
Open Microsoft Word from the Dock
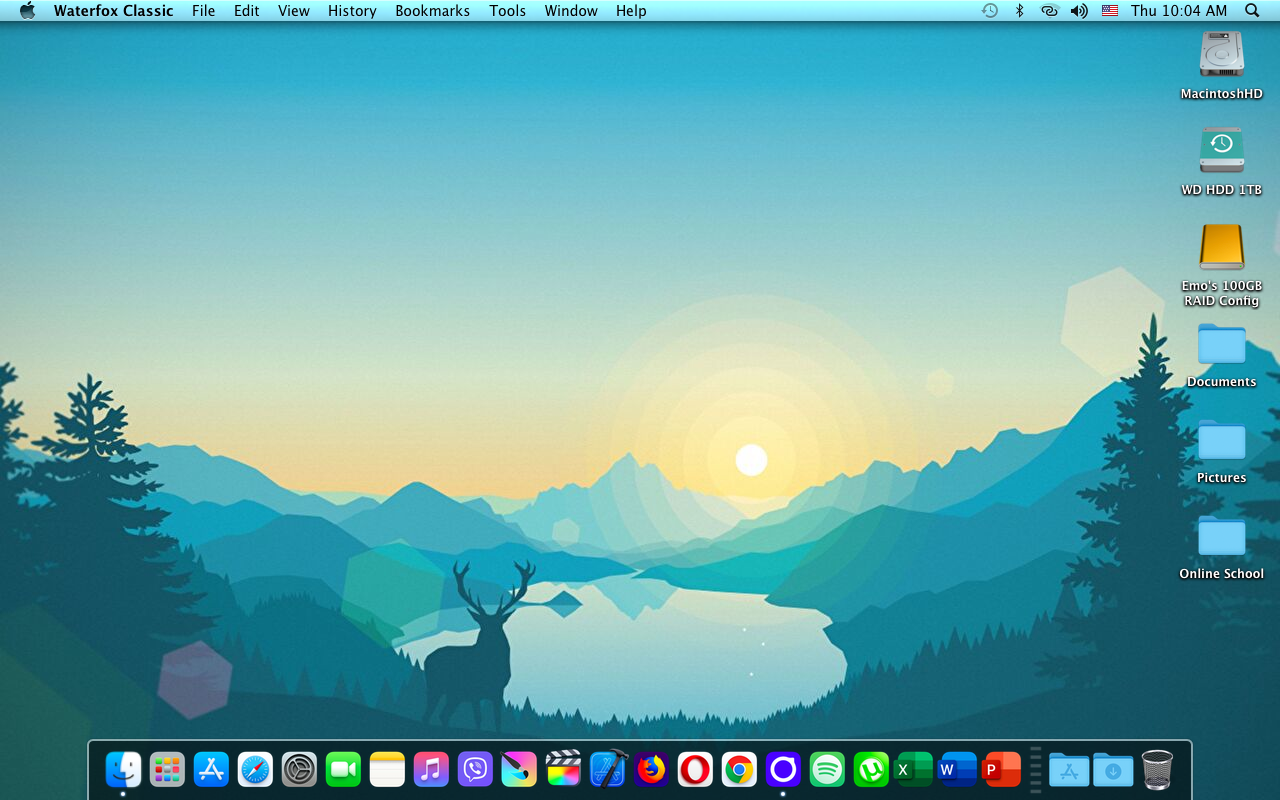(x=959, y=769)
